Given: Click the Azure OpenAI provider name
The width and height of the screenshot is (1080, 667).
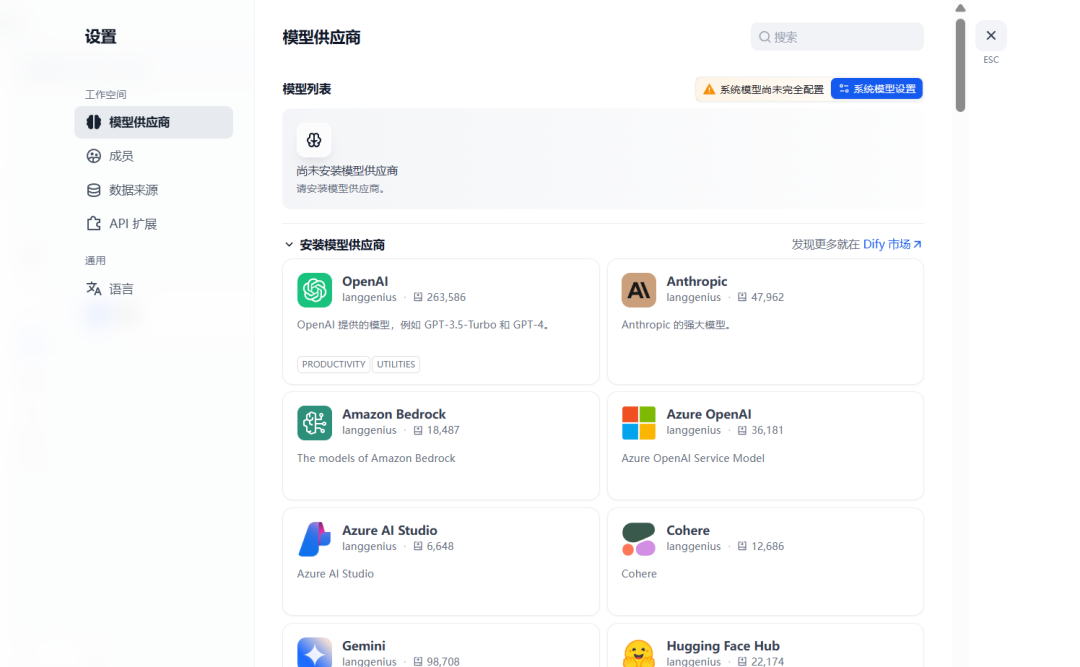Looking at the screenshot, I should (x=709, y=414).
